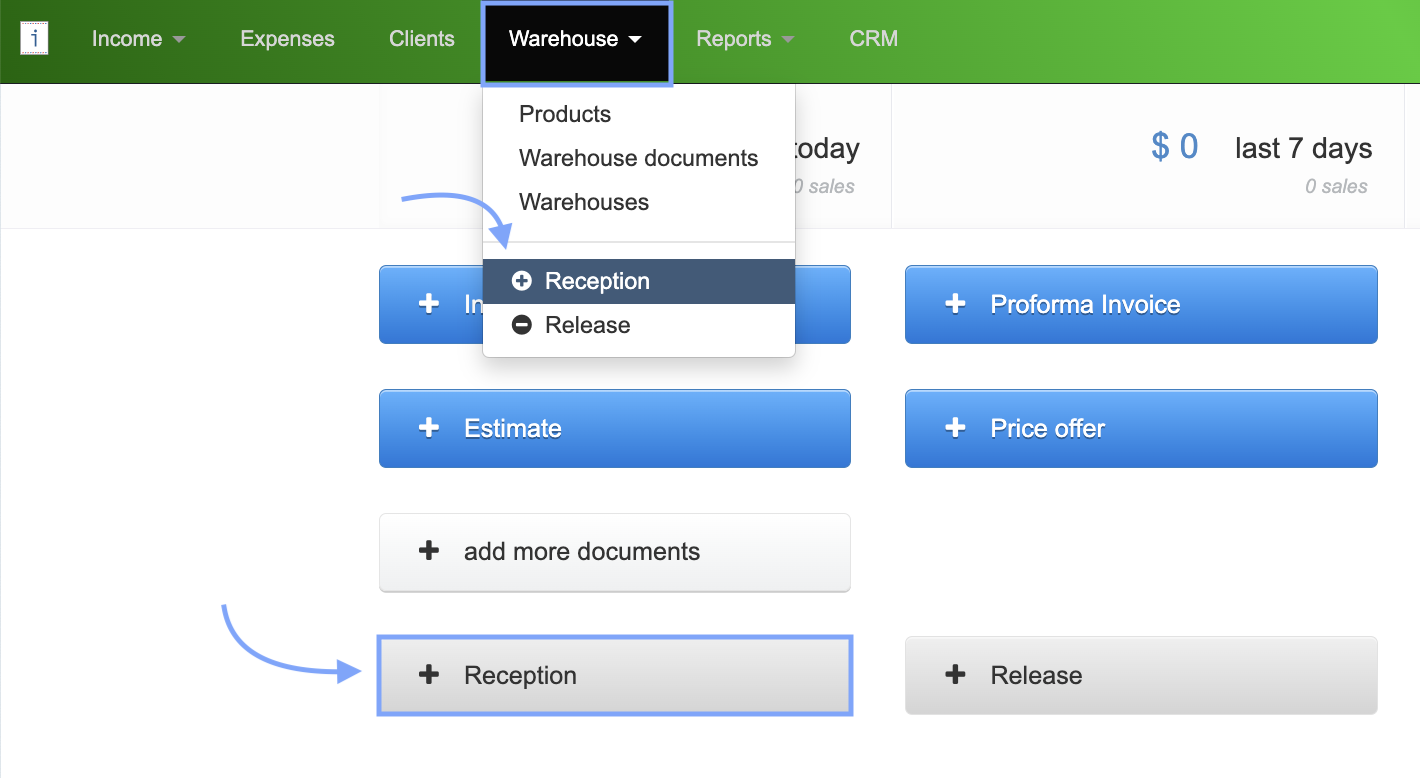The height and width of the screenshot is (778, 1420).
Task: Open the Expenses page
Action: tap(287, 39)
